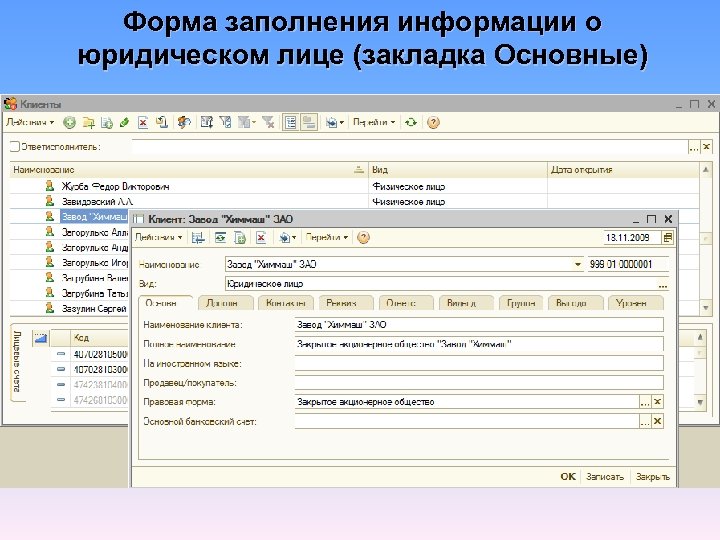Toggle bottom panel view button in Клиенты toolbar
This screenshot has width=720, height=540.
coord(309,123)
